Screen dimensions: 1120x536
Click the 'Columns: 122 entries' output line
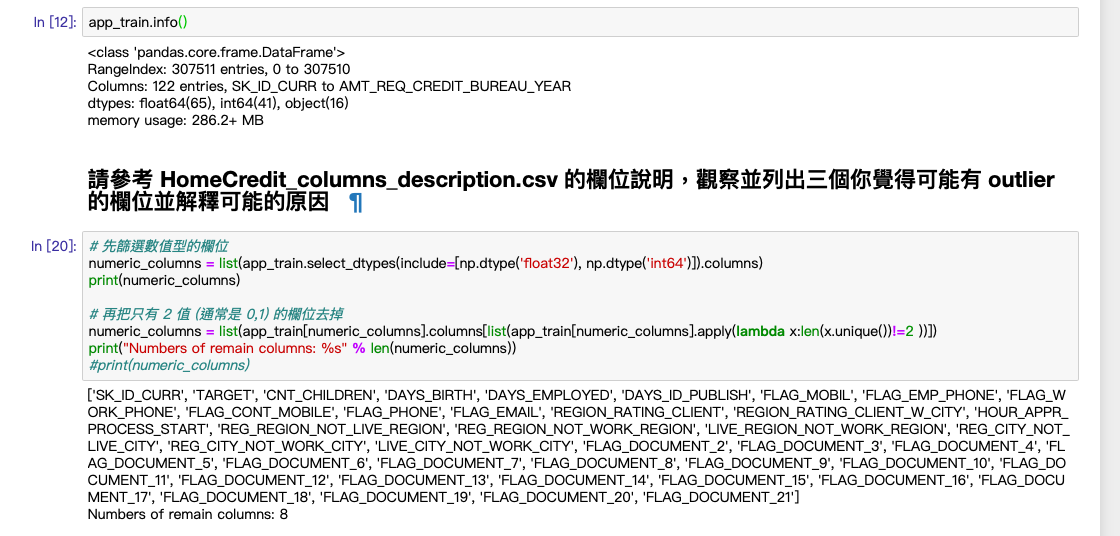[329, 86]
